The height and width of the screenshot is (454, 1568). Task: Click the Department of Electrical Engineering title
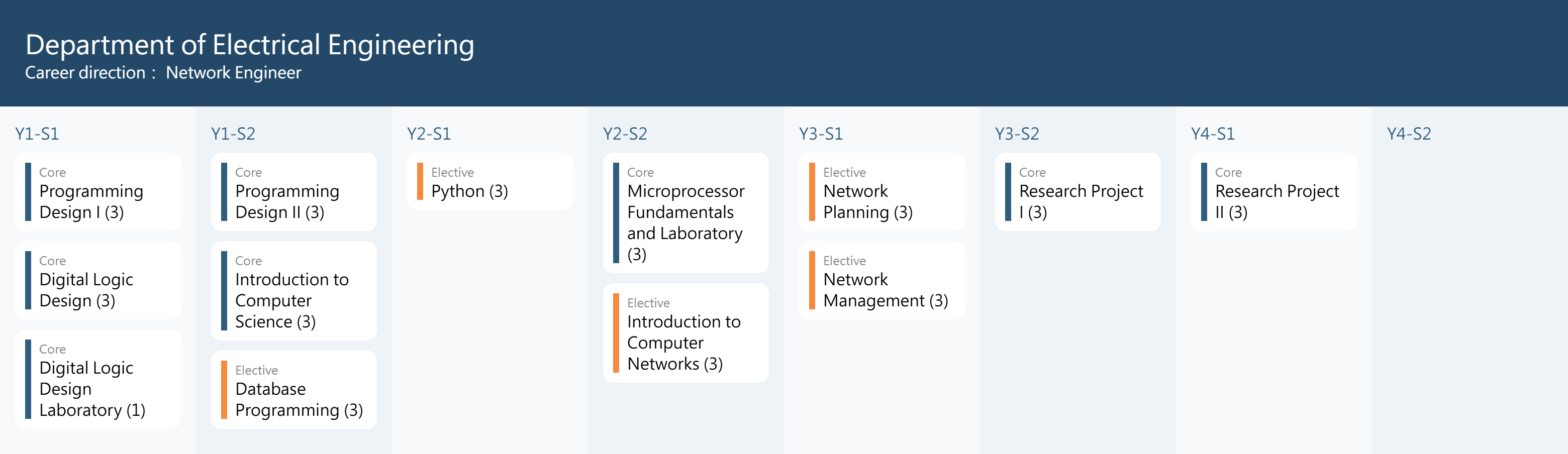click(250, 45)
